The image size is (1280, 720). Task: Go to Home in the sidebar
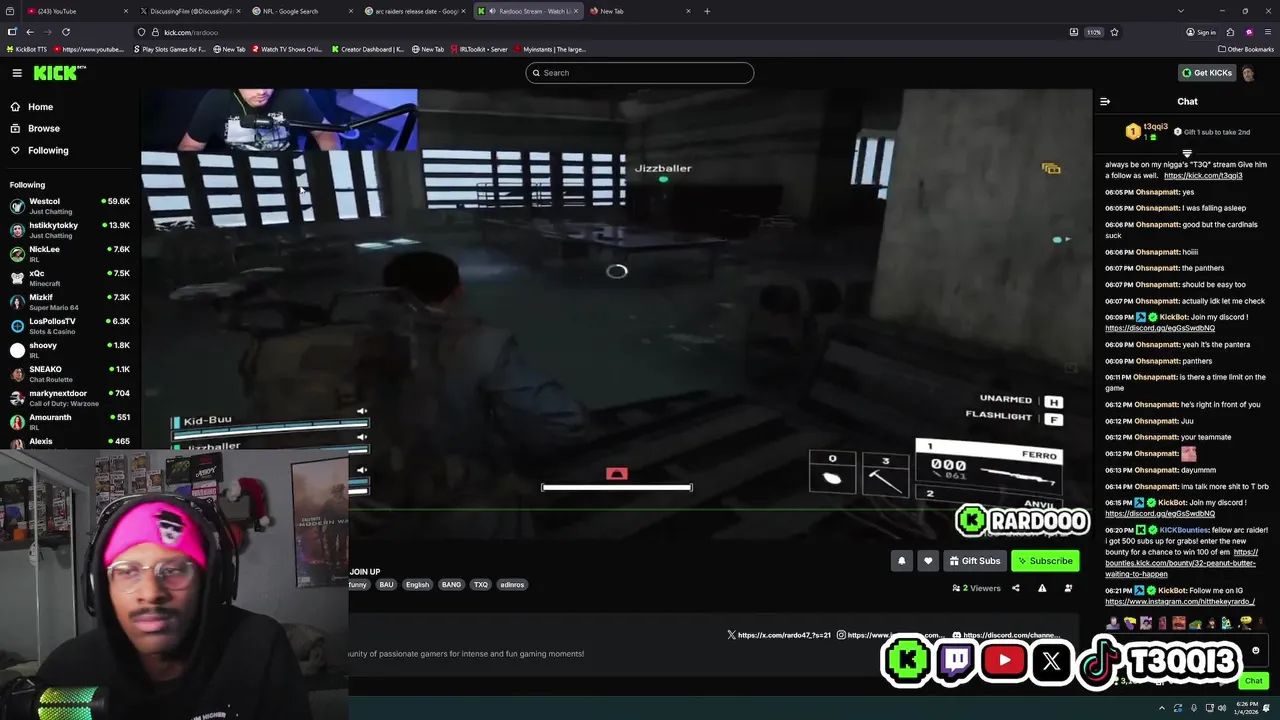tap(40, 107)
